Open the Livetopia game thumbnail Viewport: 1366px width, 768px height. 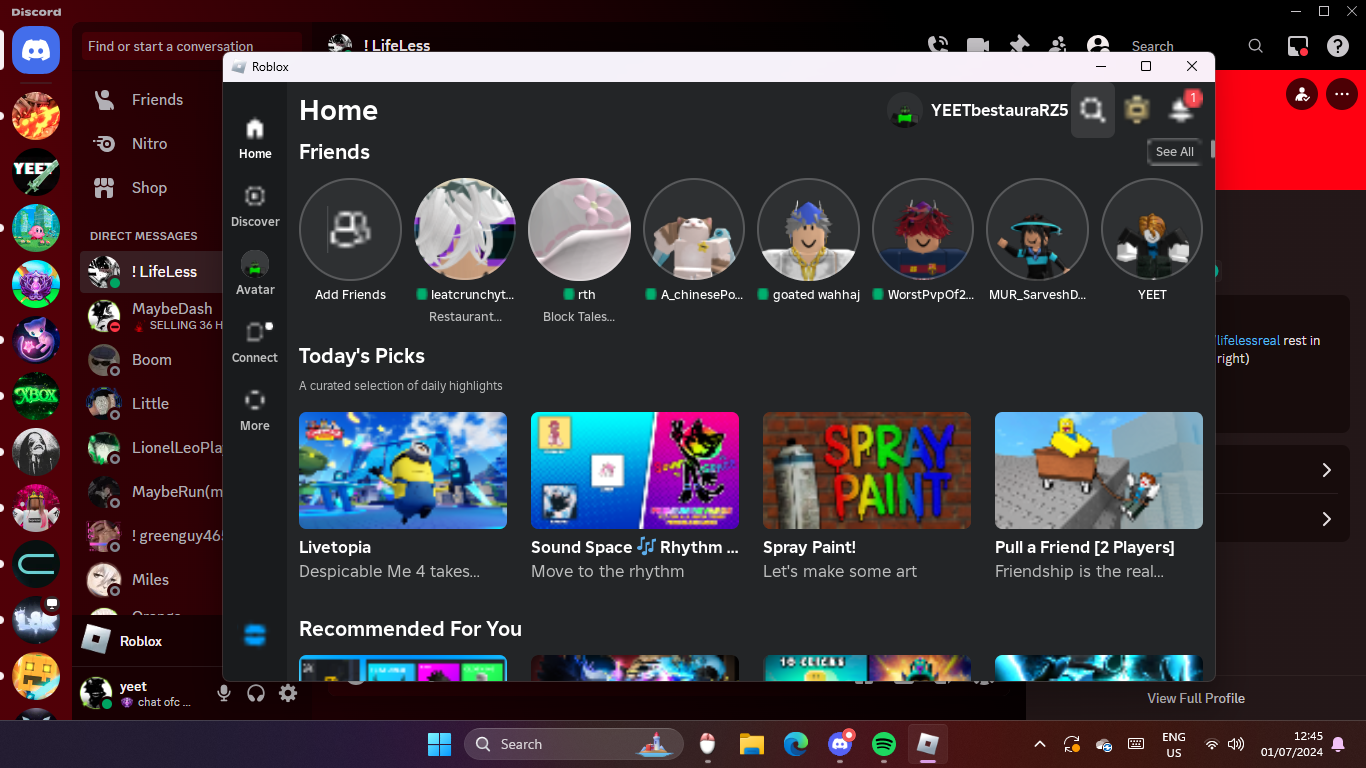click(x=403, y=470)
